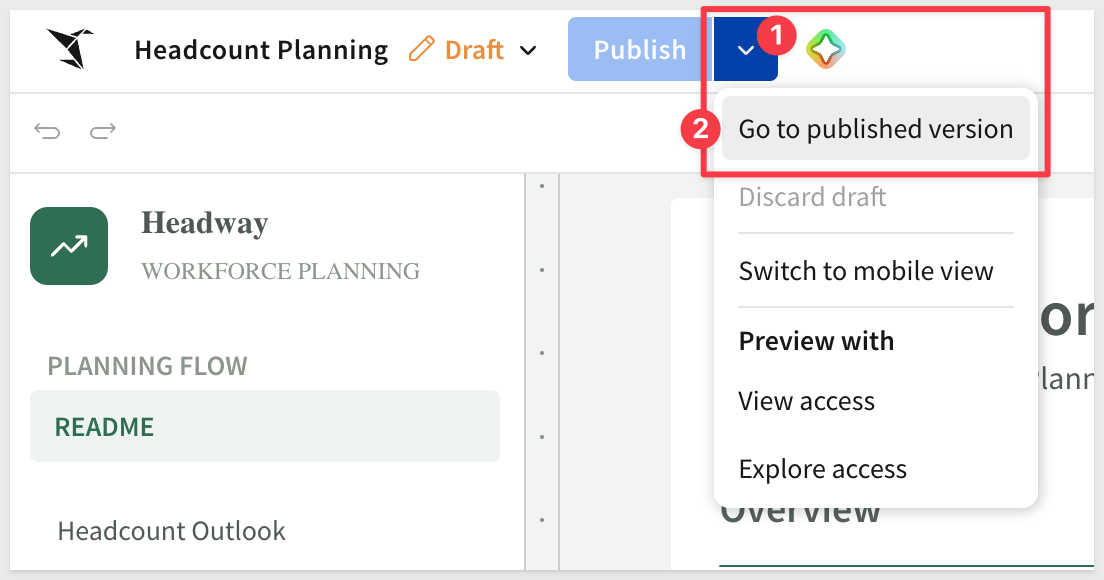This screenshot has height=580, width=1104.
Task: Open the Publish options caret dropdown
Action: pos(746,49)
